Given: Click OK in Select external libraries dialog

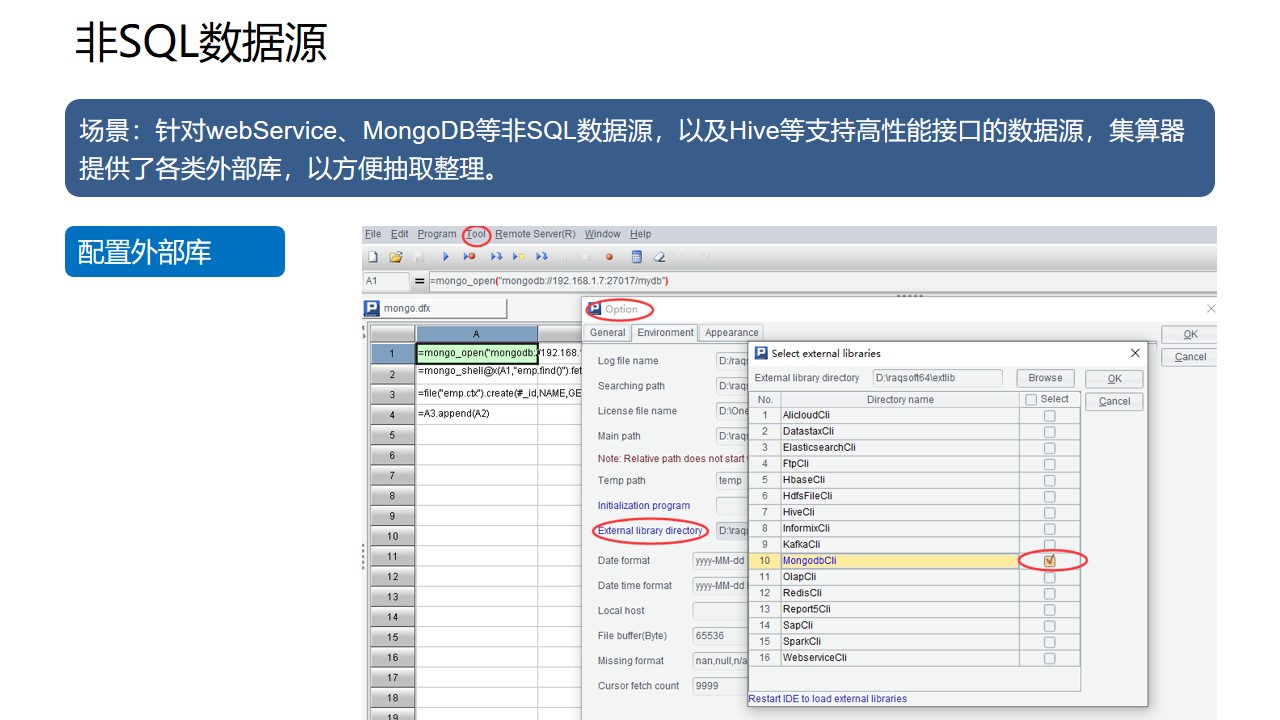Looking at the screenshot, I should [1114, 379].
